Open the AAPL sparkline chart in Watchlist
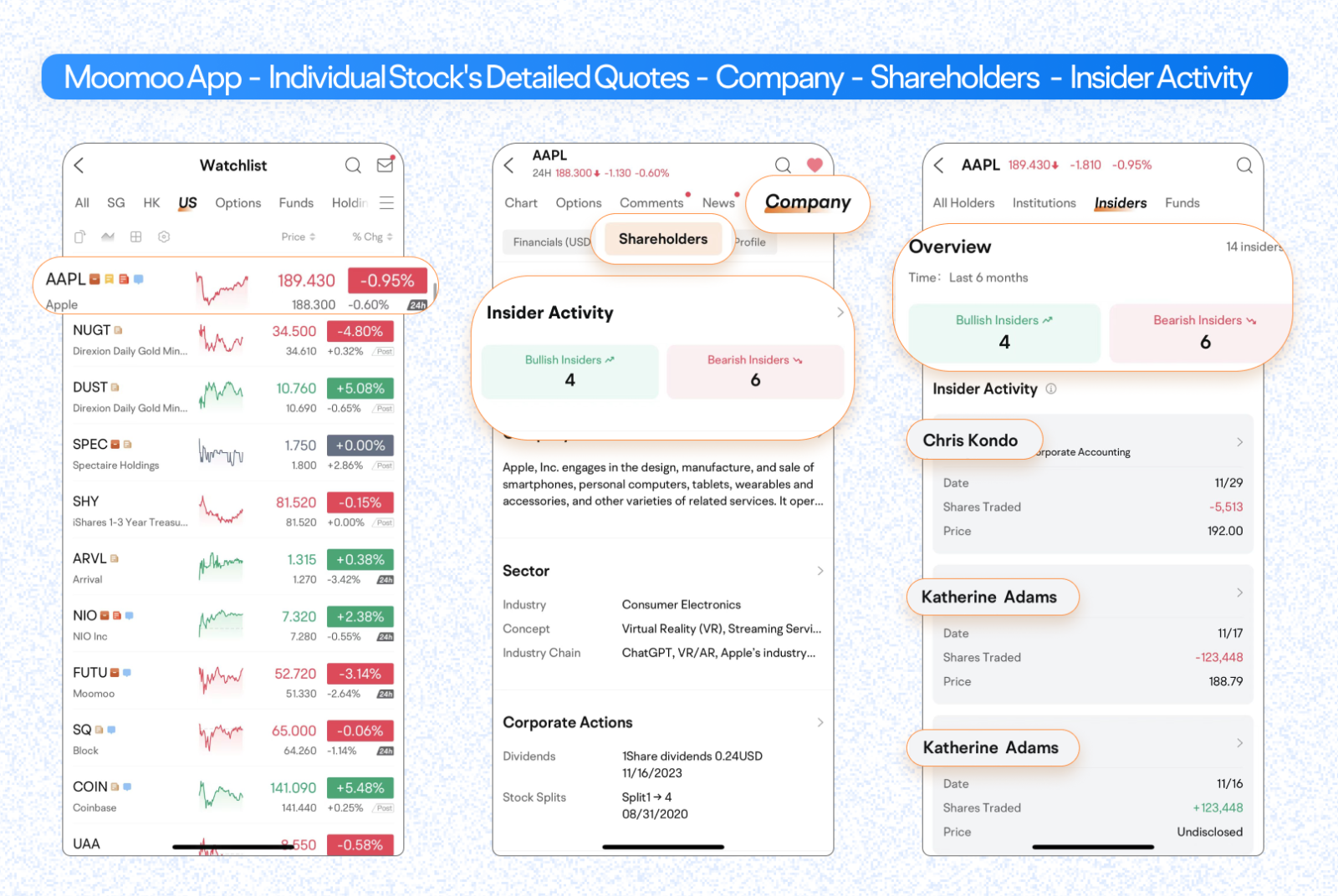Image resolution: width=1338 pixels, height=896 pixels. (222, 288)
